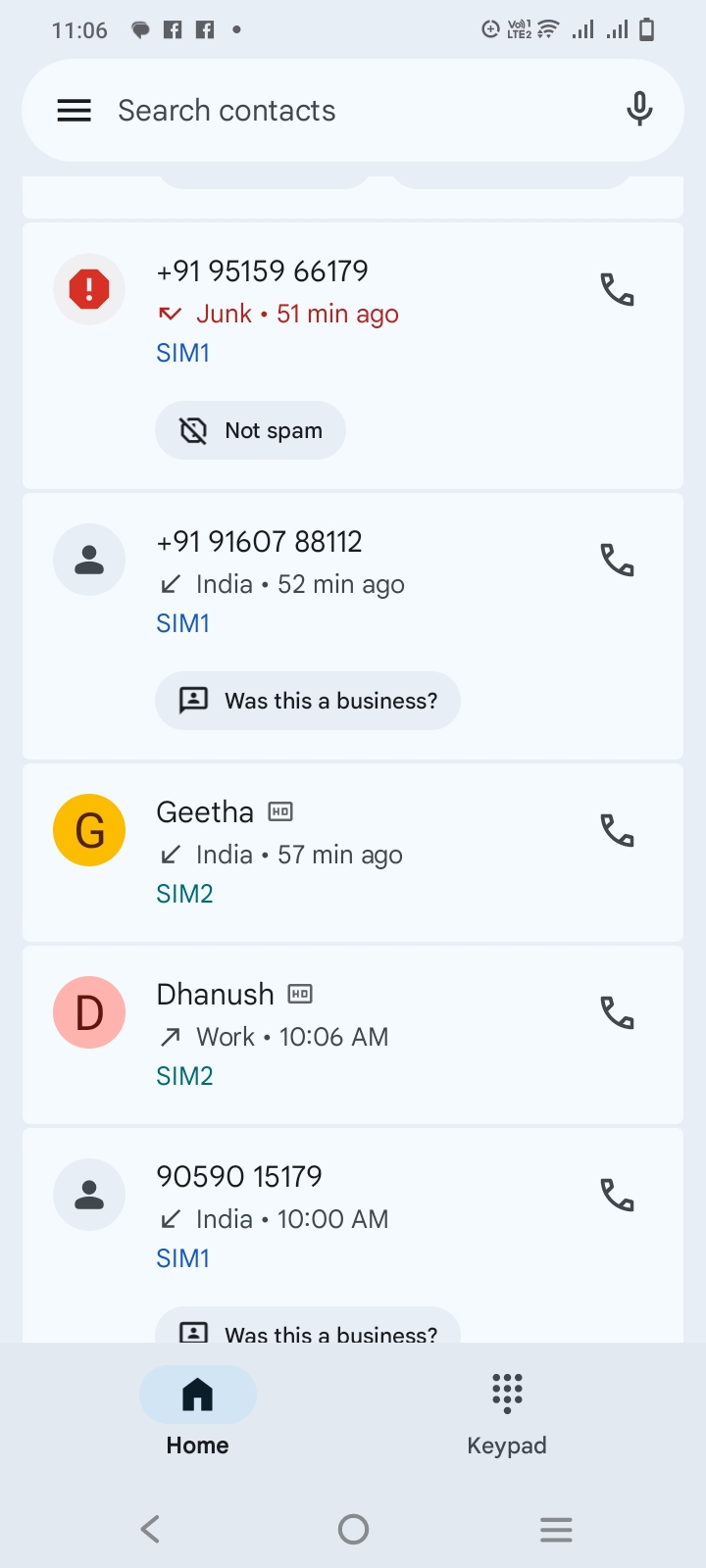Call 90590 15179 with the phone icon
The image size is (706, 1568).
pos(618,1196)
